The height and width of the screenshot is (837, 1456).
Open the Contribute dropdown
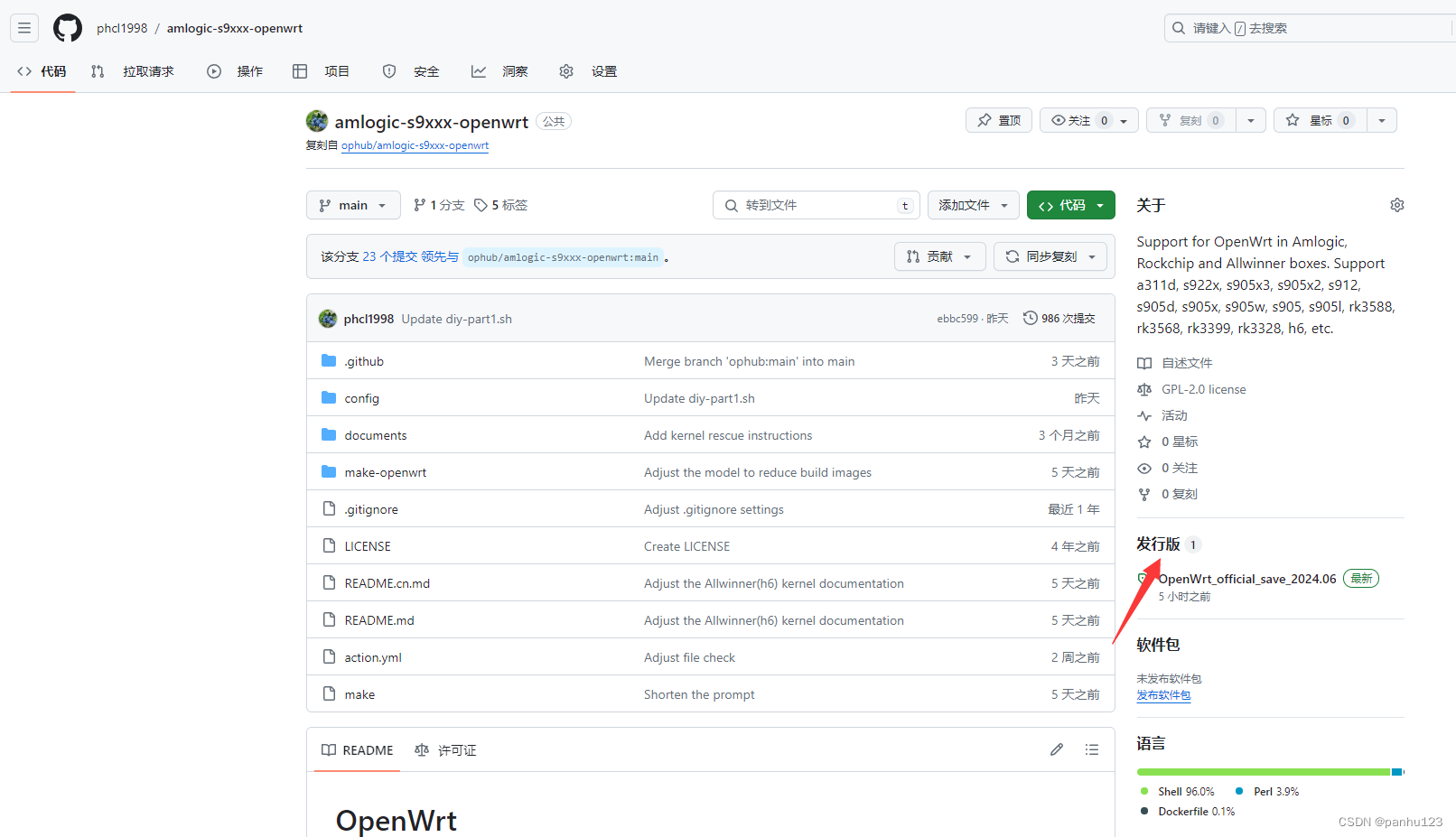pyautogui.click(x=938, y=256)
